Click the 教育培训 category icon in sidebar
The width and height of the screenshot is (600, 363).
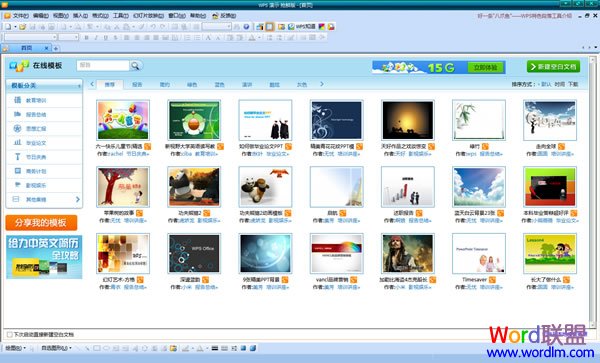(x=17, y=100)
